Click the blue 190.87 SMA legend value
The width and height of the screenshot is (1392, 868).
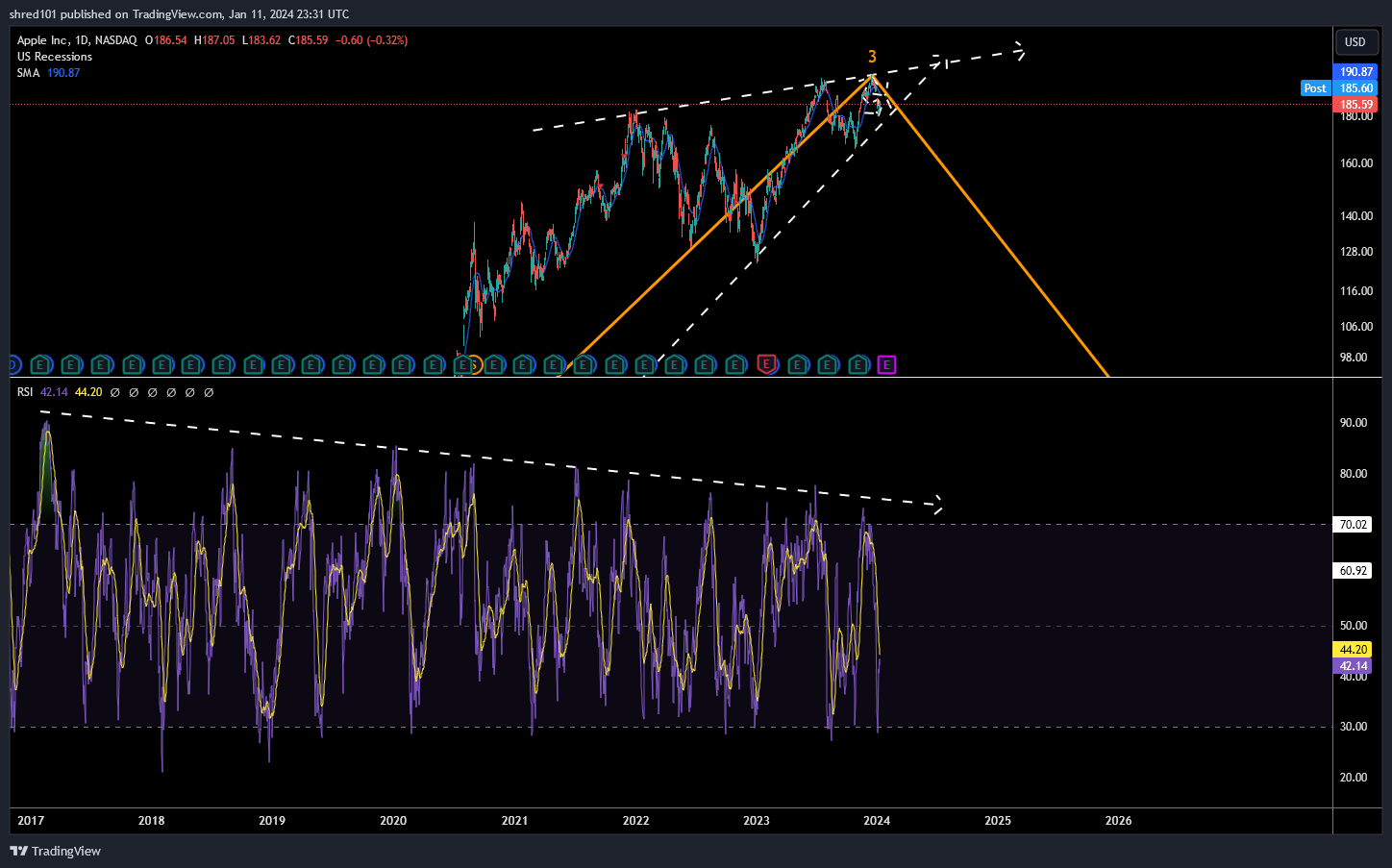click(x=63, y=73)
